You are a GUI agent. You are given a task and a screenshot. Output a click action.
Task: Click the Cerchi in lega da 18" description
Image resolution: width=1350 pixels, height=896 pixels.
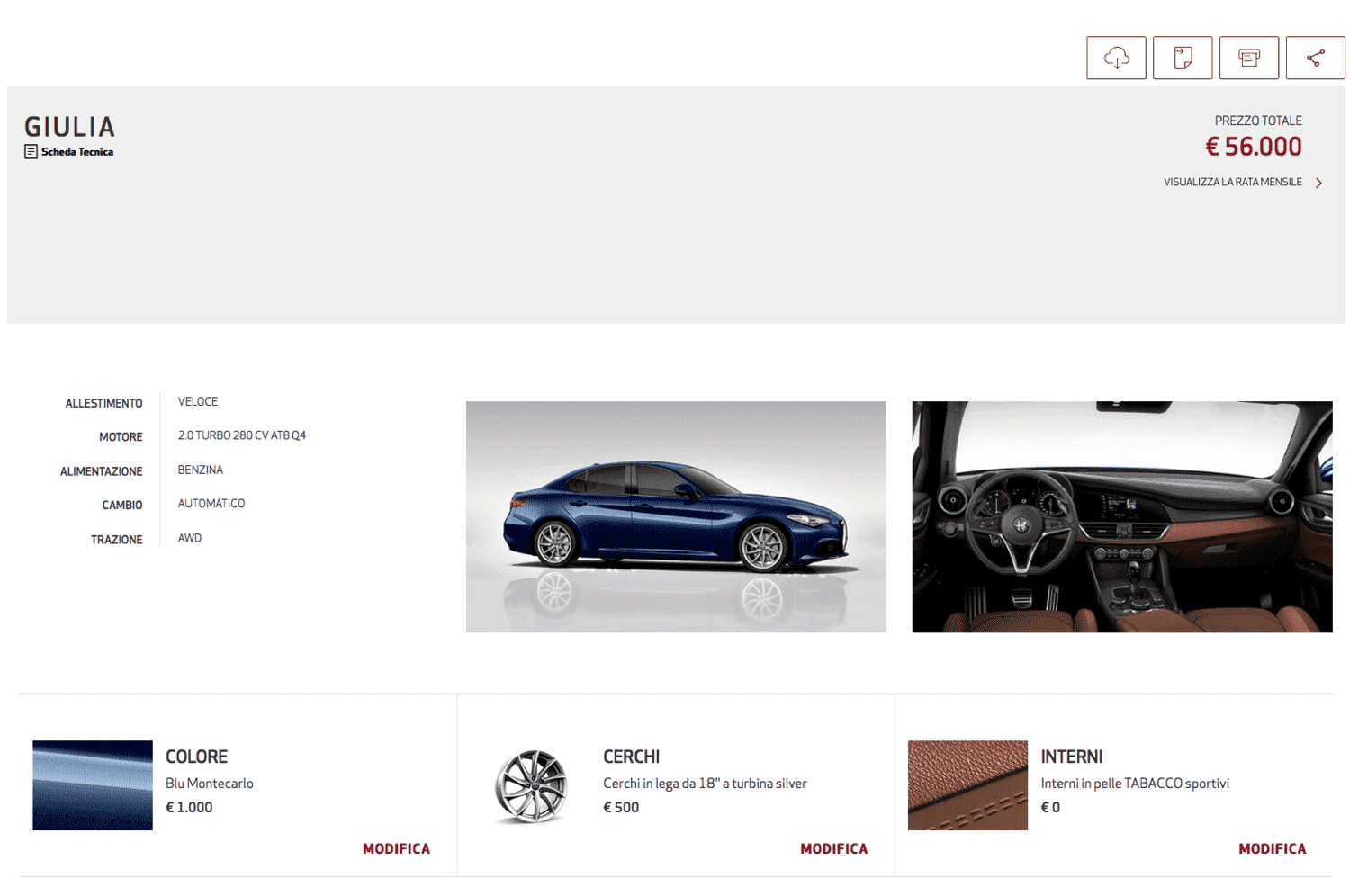(706, 784)
